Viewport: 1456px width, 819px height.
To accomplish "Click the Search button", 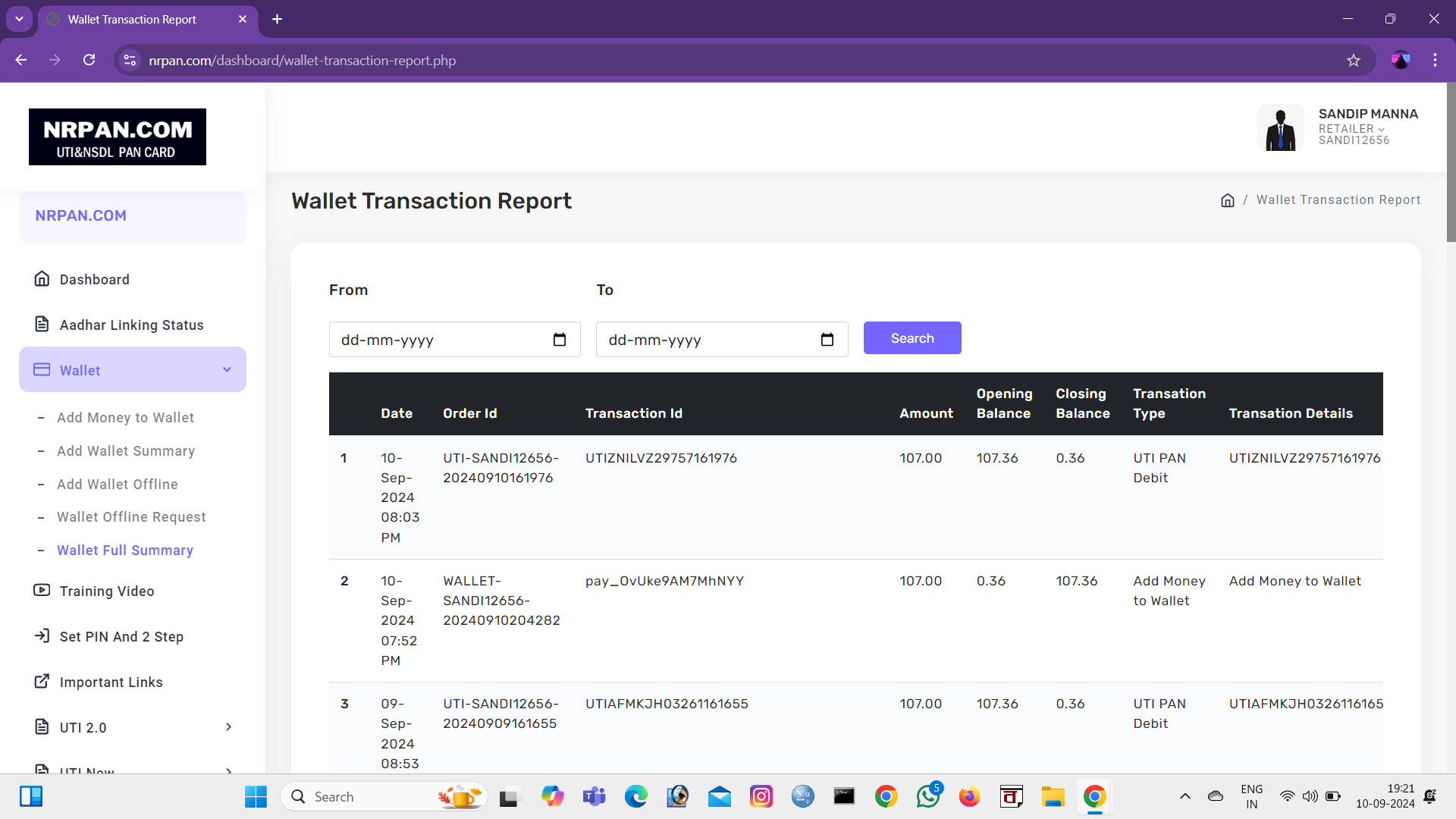I will click(x=912, y=338).
